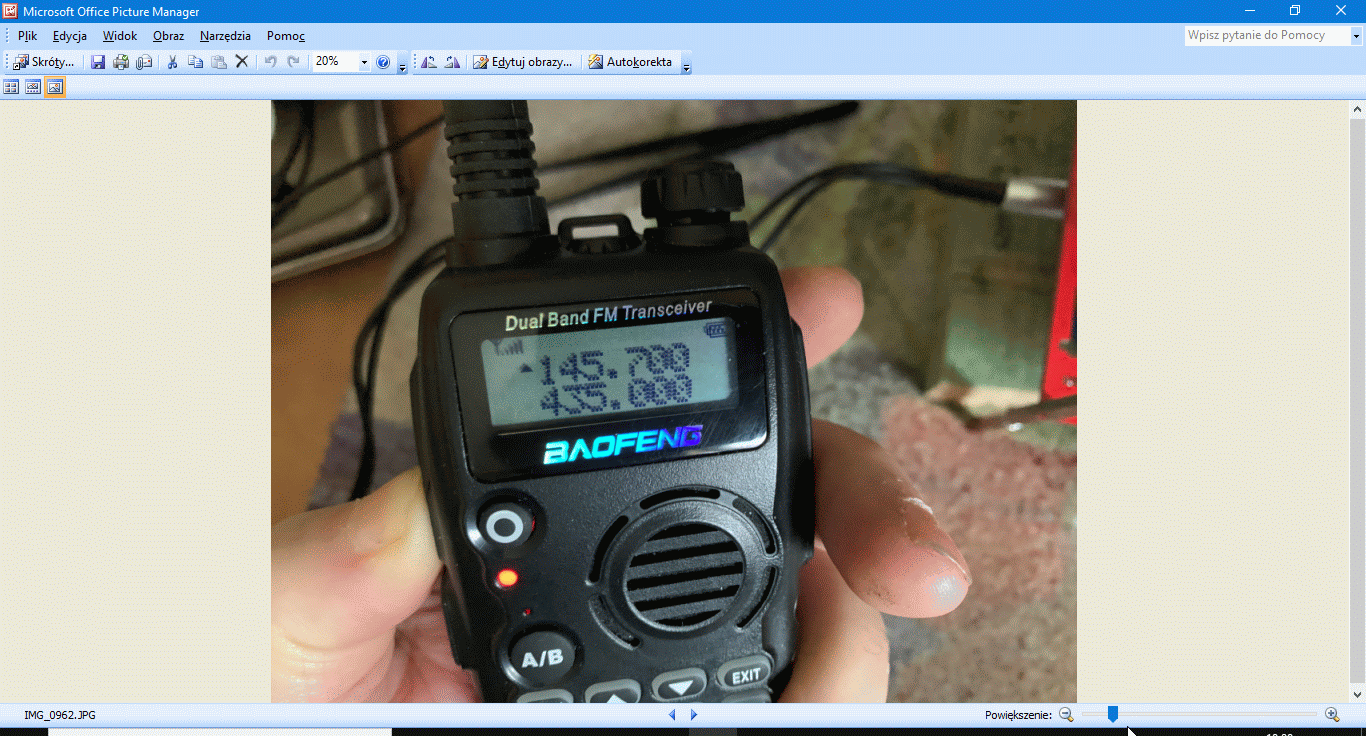
Task: Expand toolbar options after Autokorekta
Action: [686, 65]
